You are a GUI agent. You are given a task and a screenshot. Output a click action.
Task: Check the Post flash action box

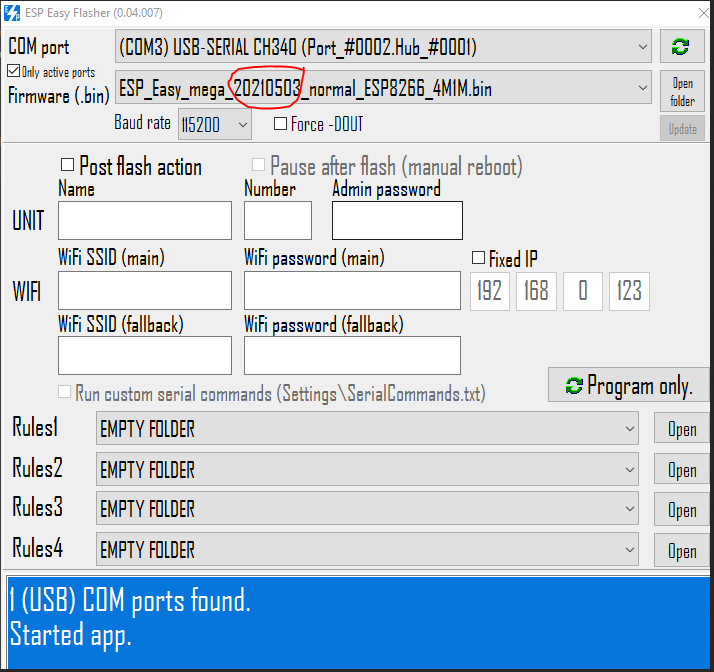coord(67,165)
